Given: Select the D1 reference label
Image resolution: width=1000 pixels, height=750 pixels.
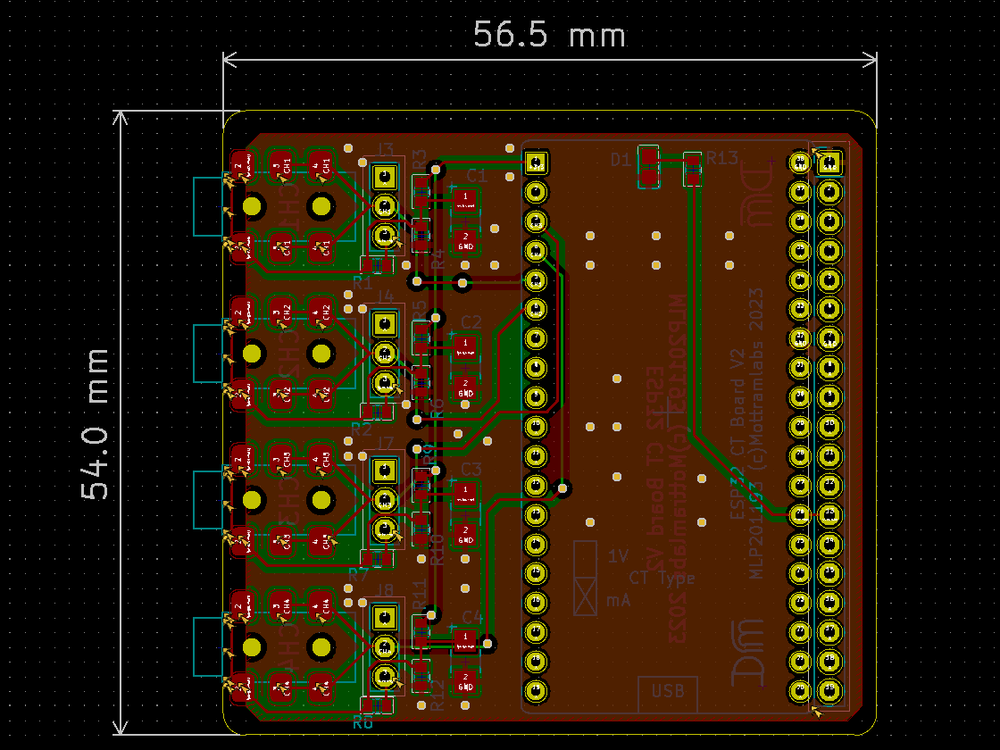Looking at the screenshot, I should pos(621,159).
